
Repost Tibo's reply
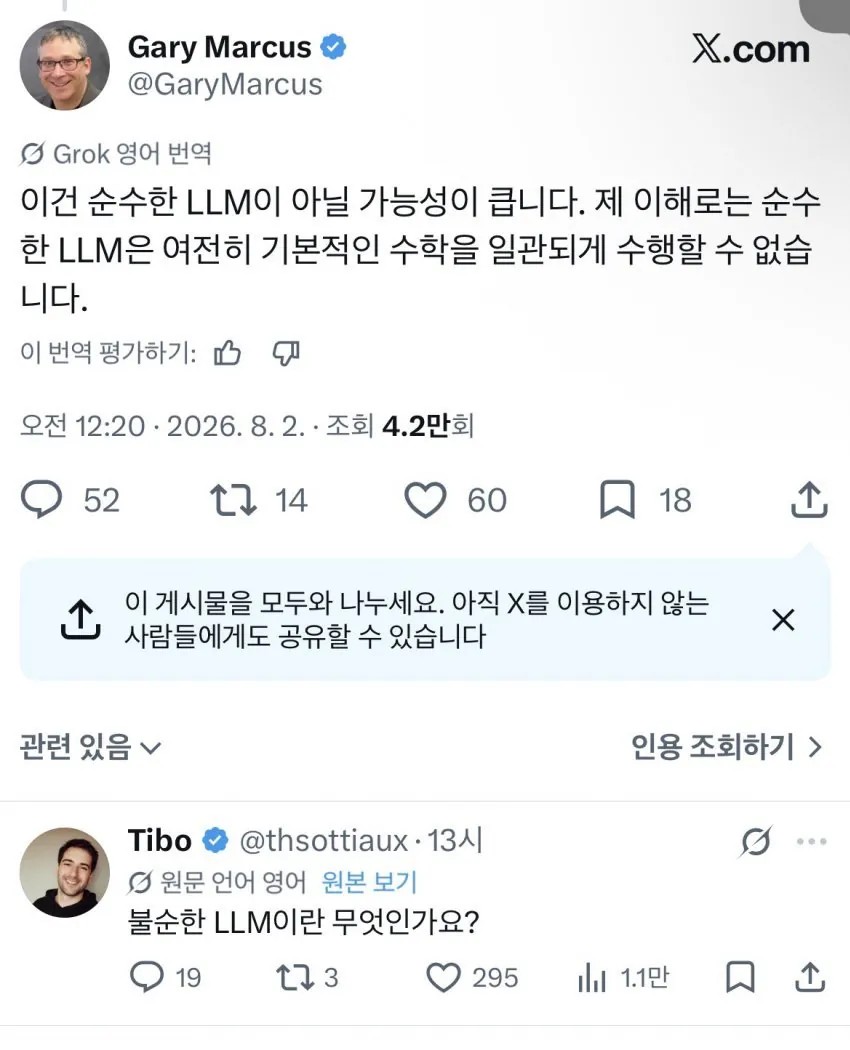[295, 978]
